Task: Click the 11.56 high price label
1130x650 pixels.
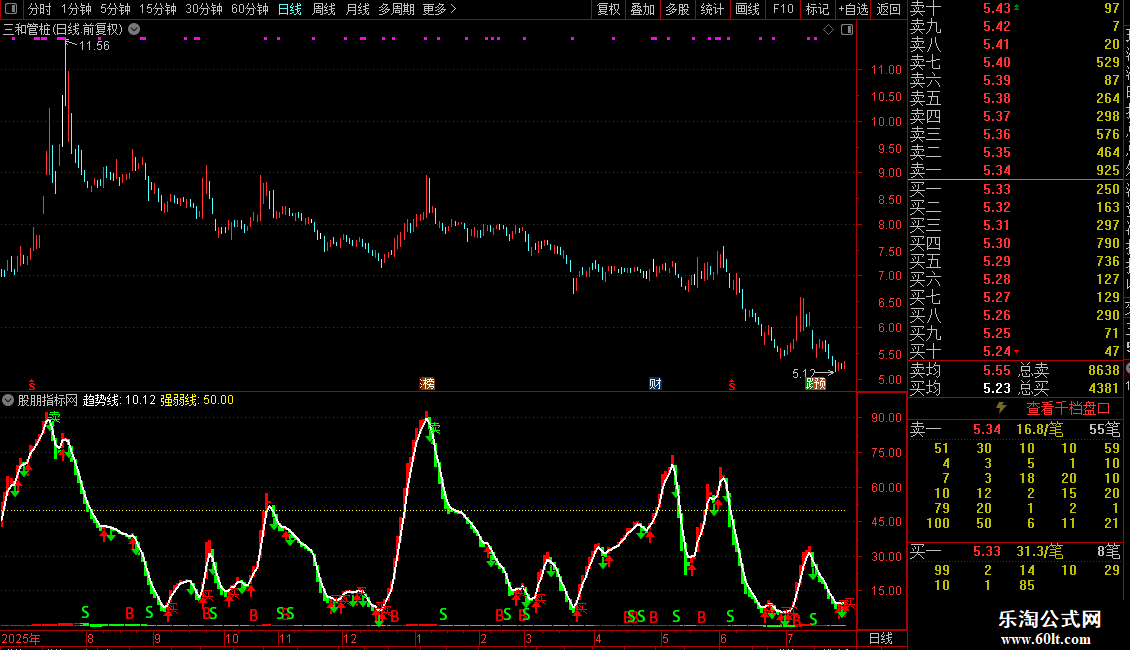Action: (94, 46)
